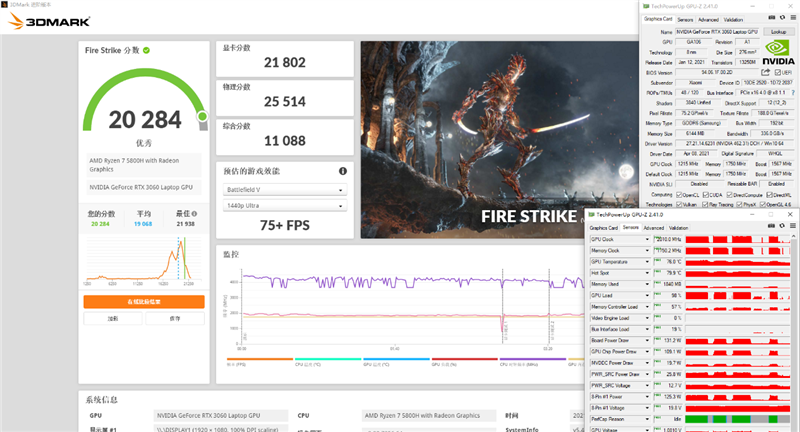Toggle Ray Tracing checkbox in GPU-Z

706,205
